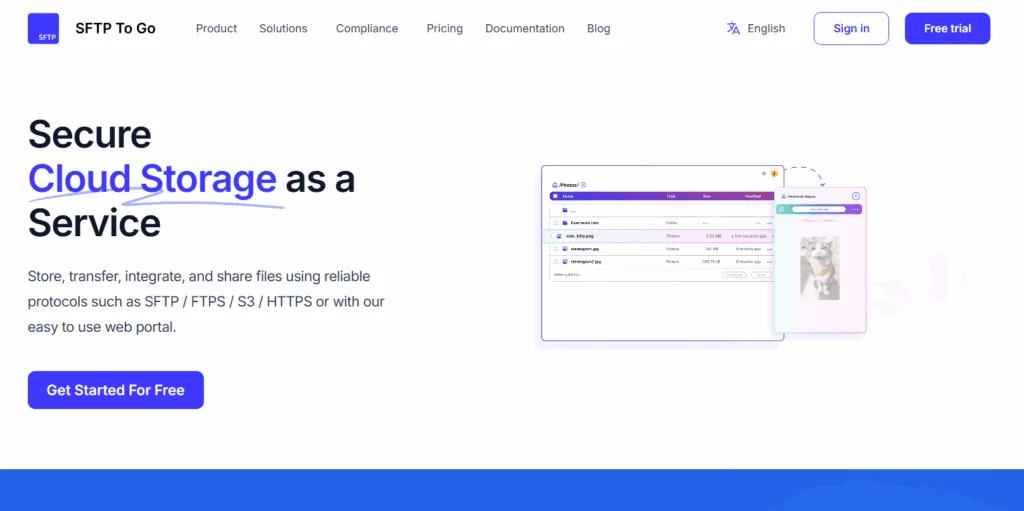Click the Cloud Storage heading text
1024x511 pixels.
click(x=152, y=178)
